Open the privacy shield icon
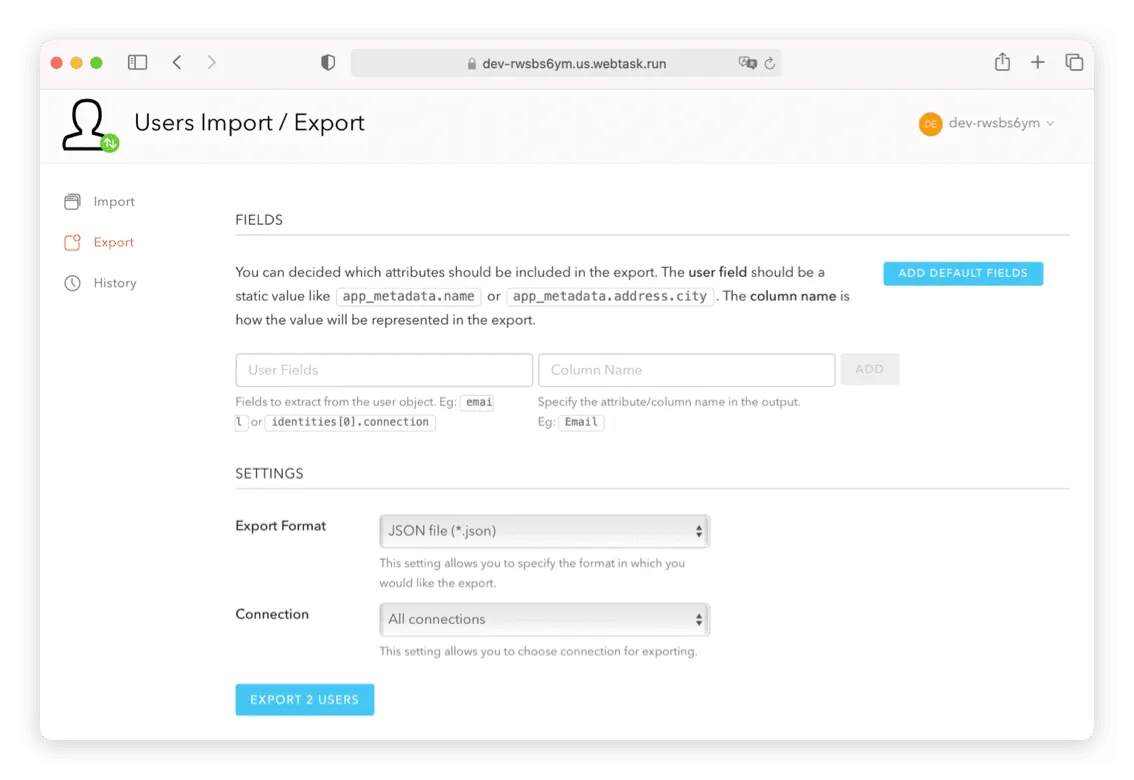The height and width of the screenshot is (780, 1134). coord(328,63)
